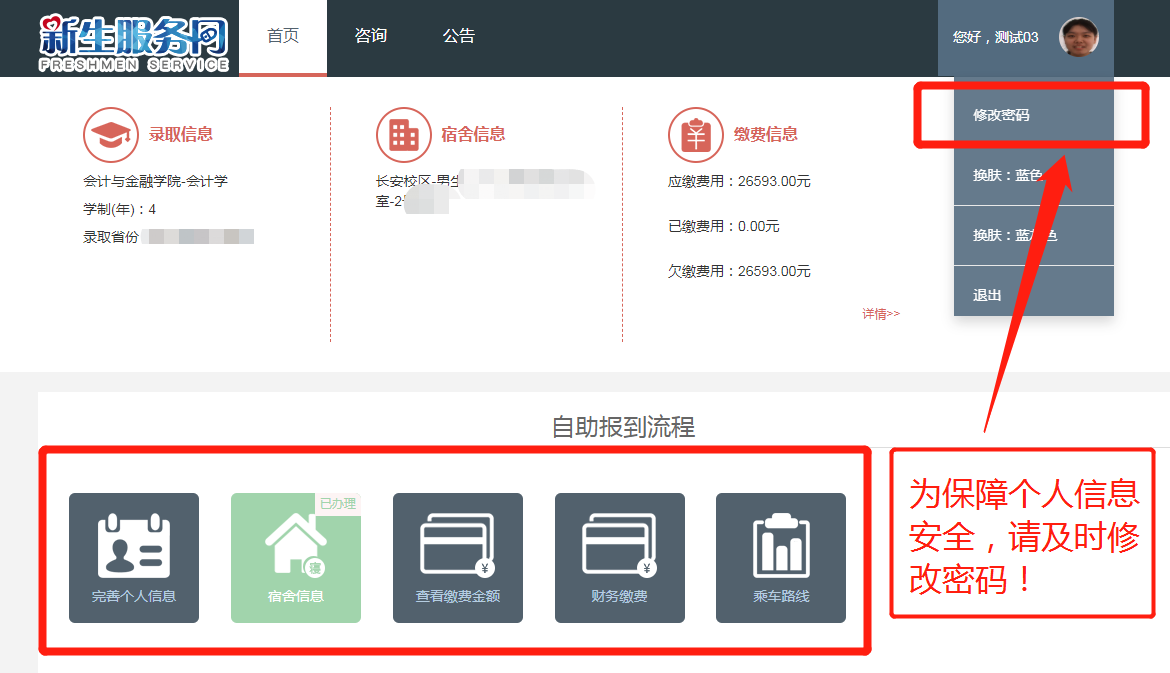Click the building icon beside 宿舍信息

(403, 134)
